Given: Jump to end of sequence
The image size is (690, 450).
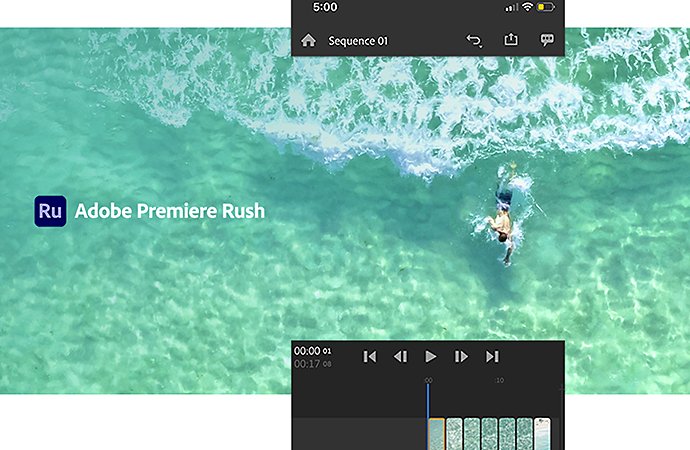Looking at the screenshot, I should pyautogui.click(x=492, y=356).
